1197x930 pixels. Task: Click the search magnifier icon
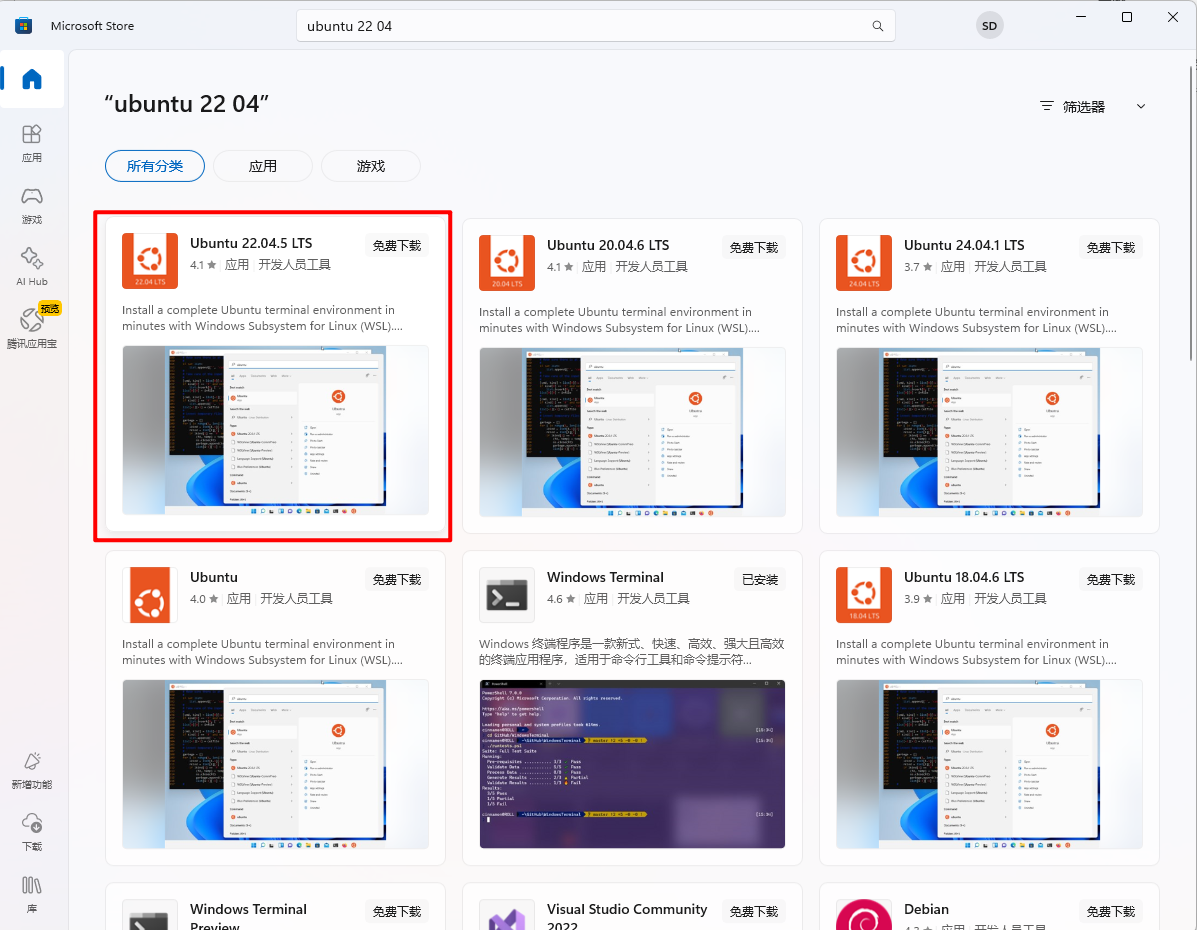pyautogui.click(x=878, y=26)
